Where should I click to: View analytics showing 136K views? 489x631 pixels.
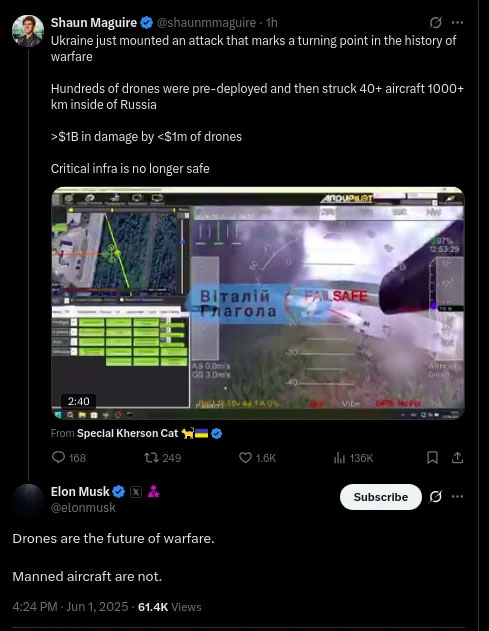point(339,458)
